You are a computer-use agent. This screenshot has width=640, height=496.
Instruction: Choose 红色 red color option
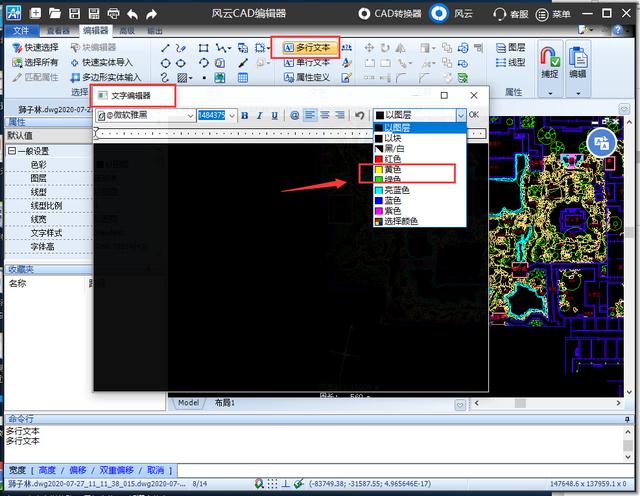[420, 159]
